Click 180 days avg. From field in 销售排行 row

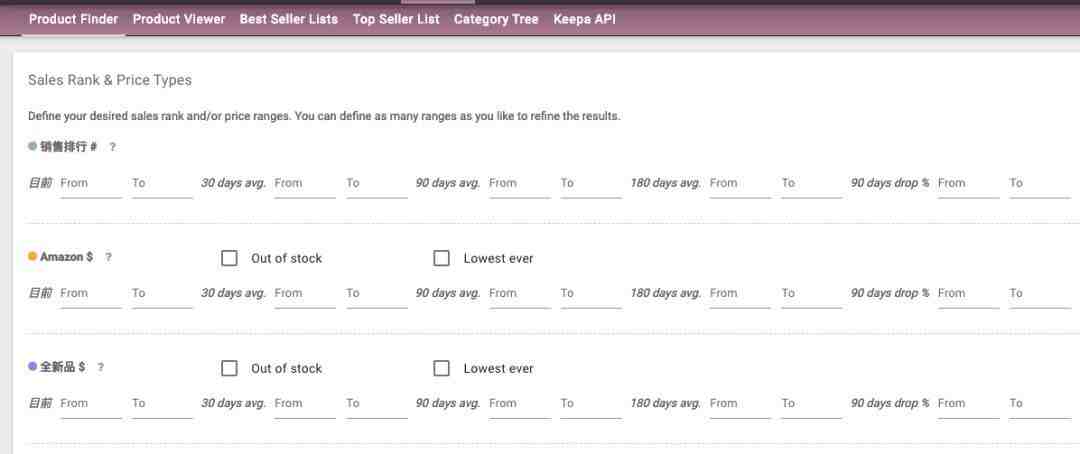tap(740, 184)
